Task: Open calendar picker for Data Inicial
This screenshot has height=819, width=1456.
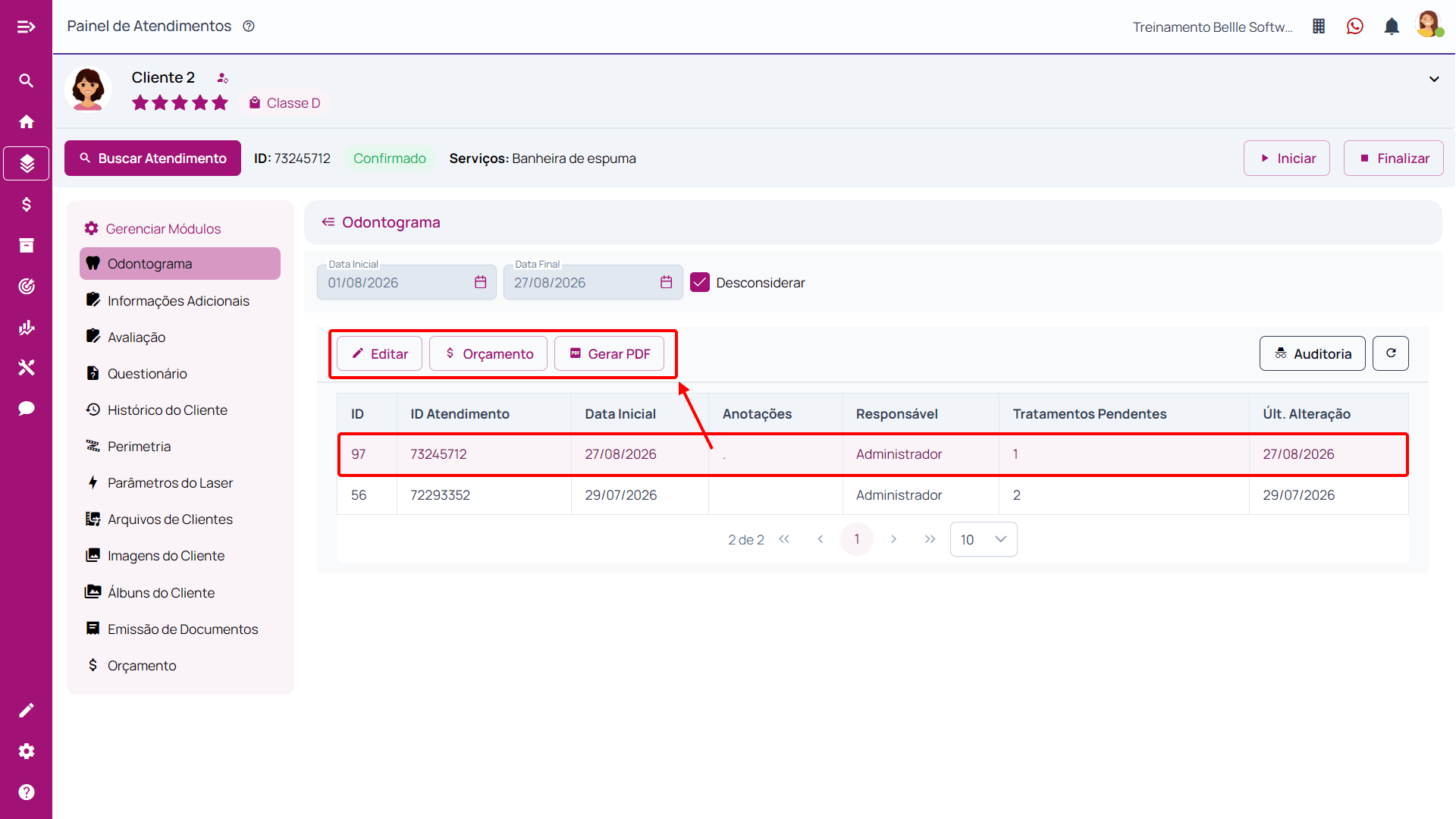Action: (480, 282)
